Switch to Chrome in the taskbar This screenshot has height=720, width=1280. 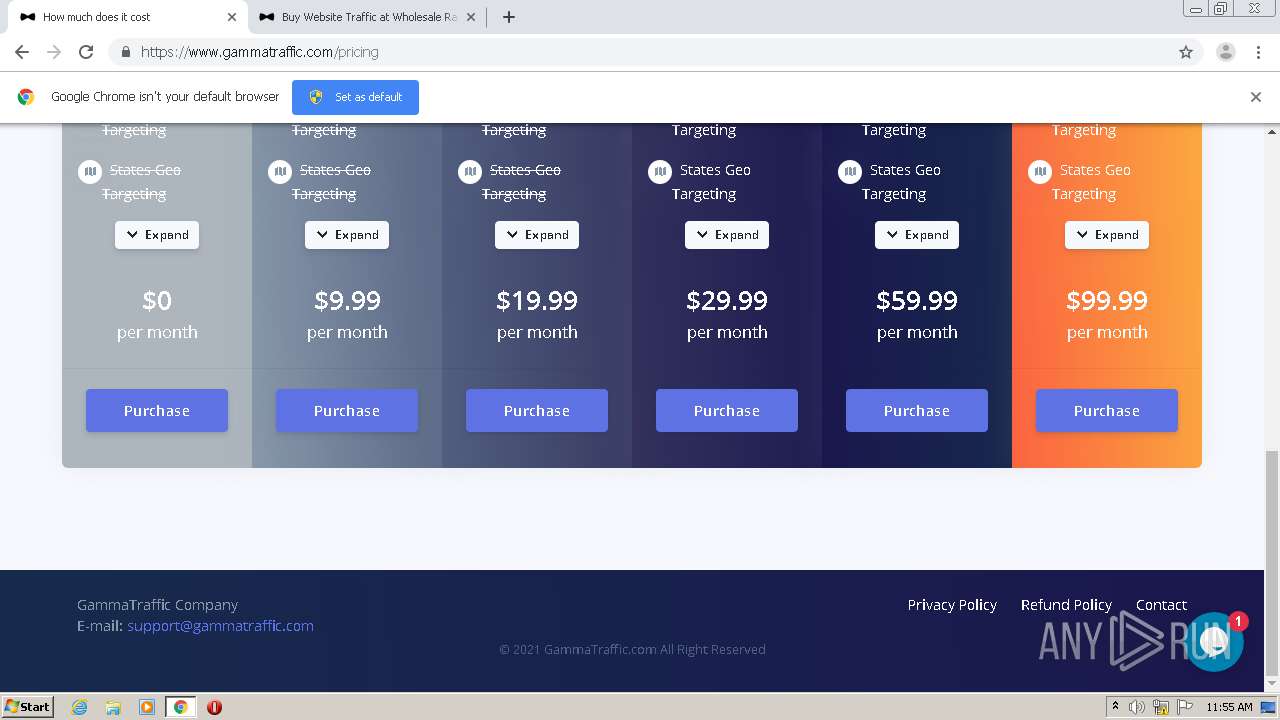181,707
